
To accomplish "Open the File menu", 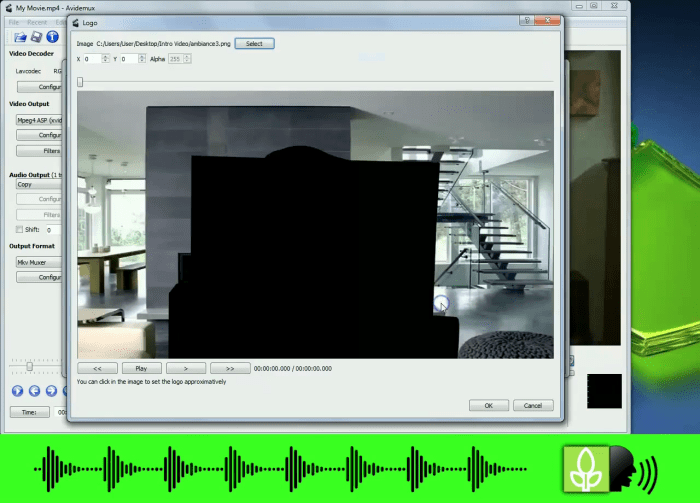I will tap(14, 21).
